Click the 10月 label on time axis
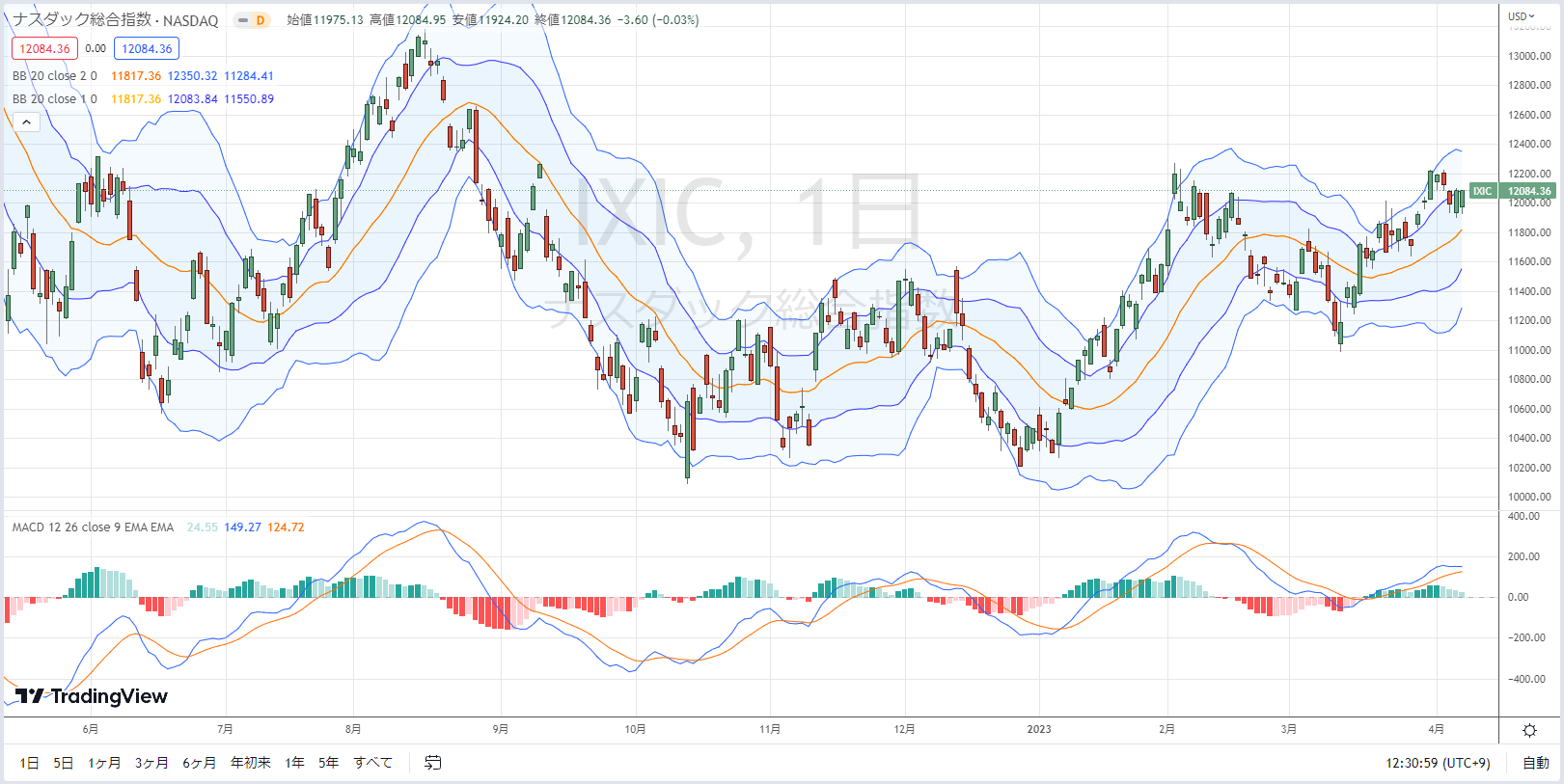 pyautogui.click(x=635, y=729)
